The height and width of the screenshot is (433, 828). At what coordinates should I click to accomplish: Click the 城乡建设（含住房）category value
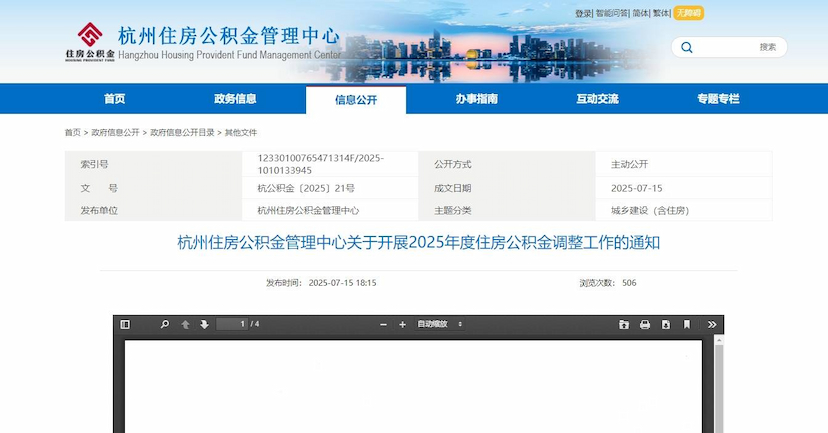point(650,210)
